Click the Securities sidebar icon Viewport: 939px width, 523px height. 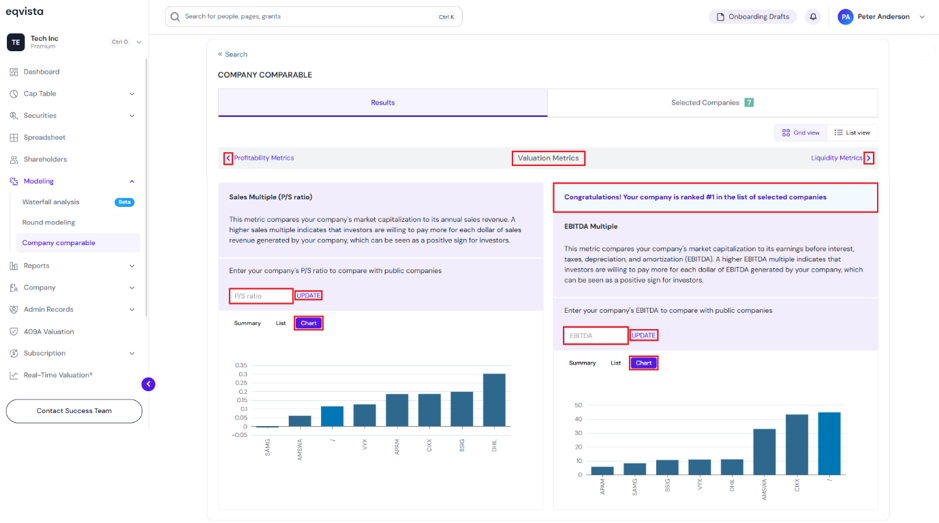click(14, 116)
